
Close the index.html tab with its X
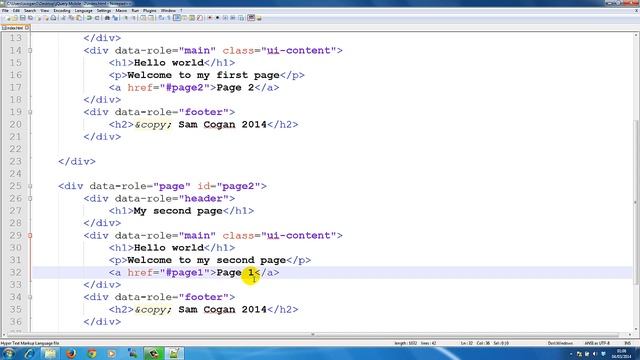tap(27, 28)
